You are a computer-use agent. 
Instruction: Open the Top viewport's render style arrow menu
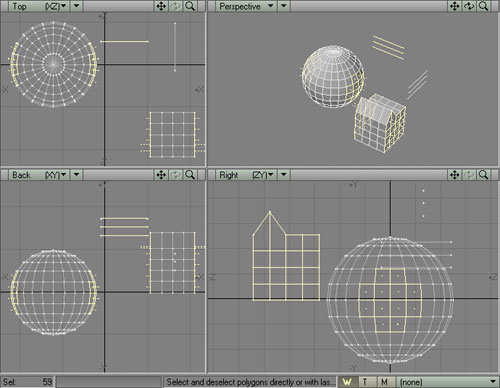[77, 6]
